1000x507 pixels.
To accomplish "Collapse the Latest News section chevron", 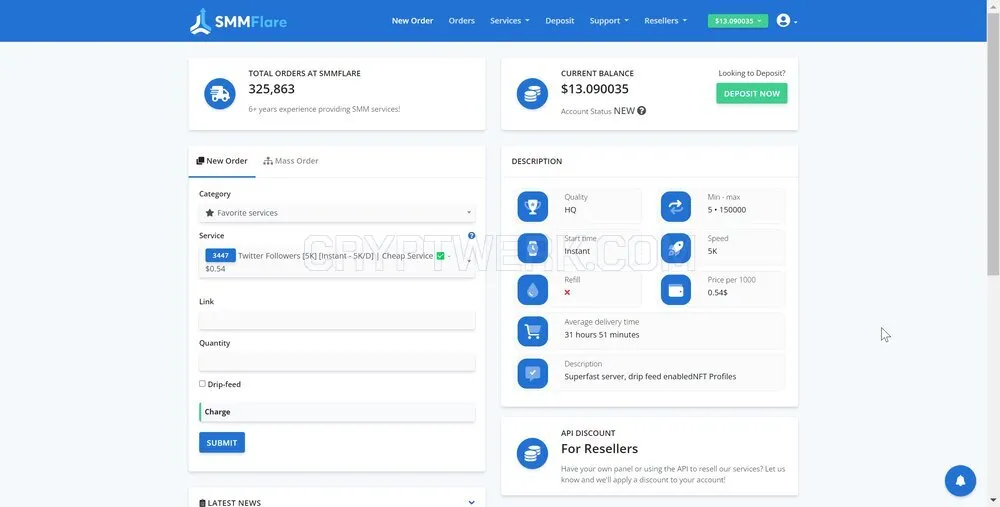I will point(471,503).
